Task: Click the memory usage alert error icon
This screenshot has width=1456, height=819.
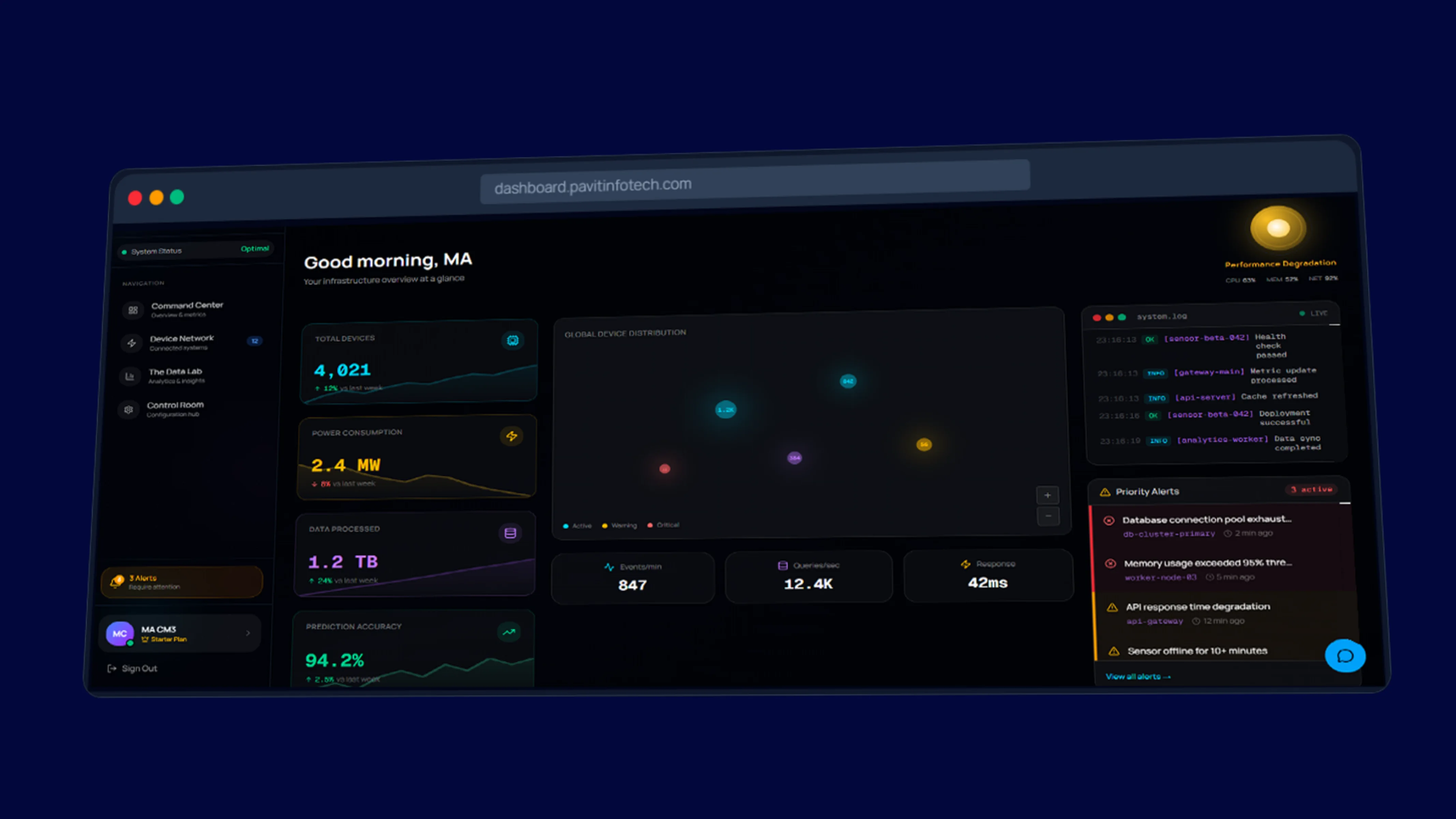Action: point(1111,563)
